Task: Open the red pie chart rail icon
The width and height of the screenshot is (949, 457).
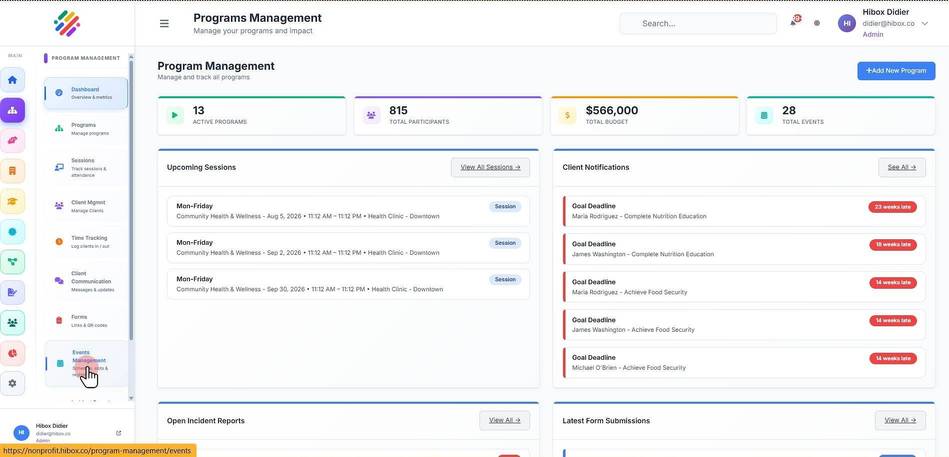Action: 12,353
